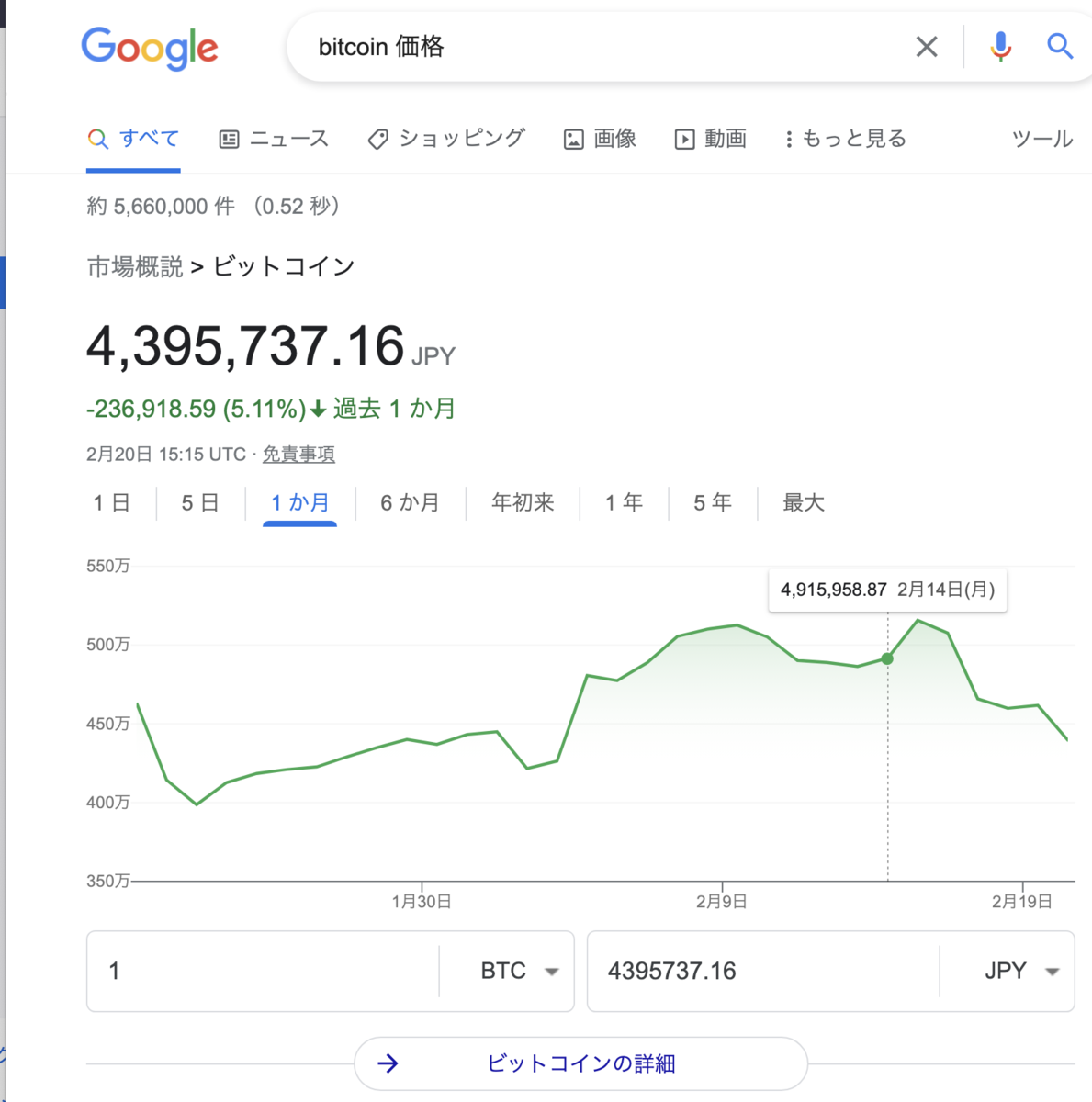Select the 5 日 chart range
1092x1102 pixels.
click(199, 502)
